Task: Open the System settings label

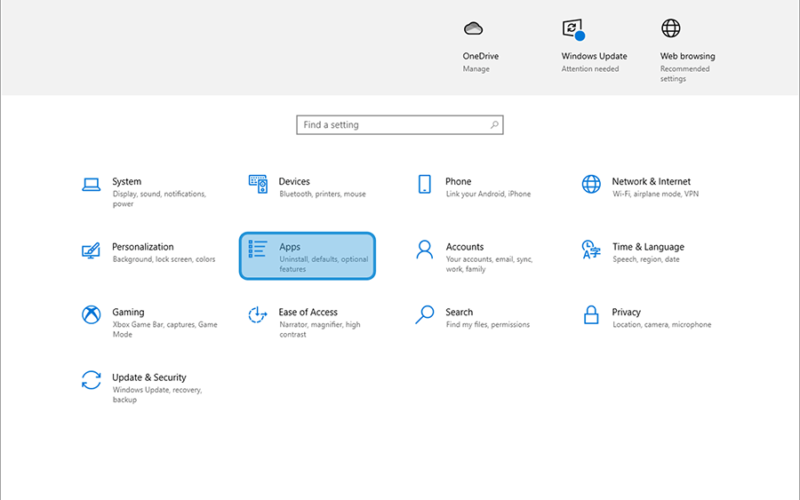Action: coord(127,182)
